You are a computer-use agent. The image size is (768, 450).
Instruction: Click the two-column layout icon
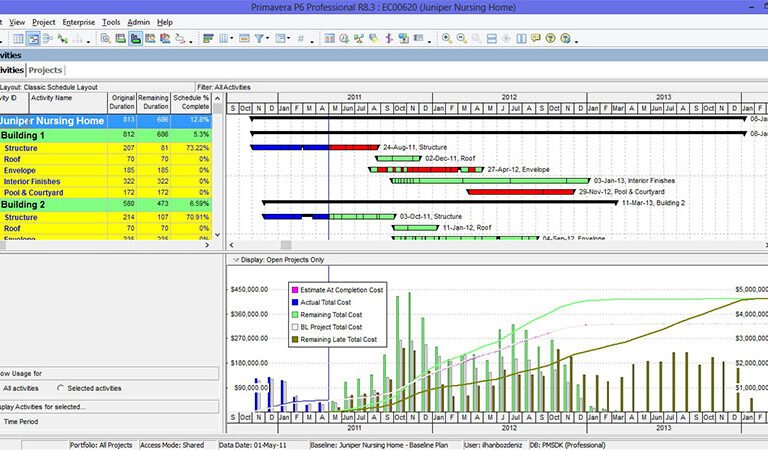pyautogui.click(x=521, y=38)
